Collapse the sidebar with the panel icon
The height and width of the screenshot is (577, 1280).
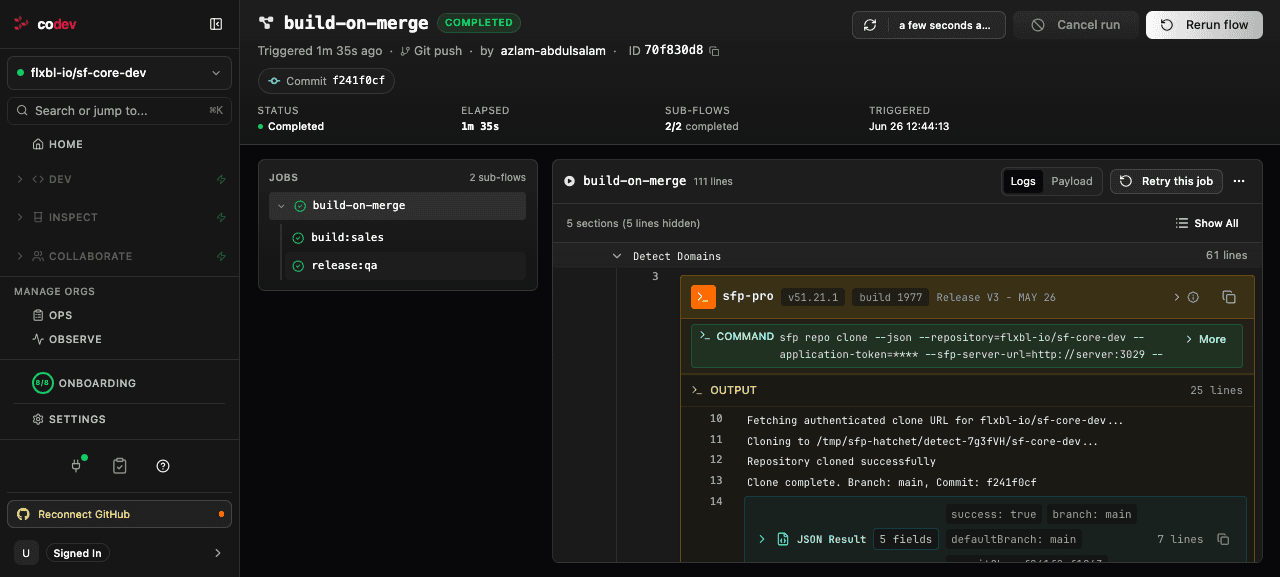coord(216,24)
